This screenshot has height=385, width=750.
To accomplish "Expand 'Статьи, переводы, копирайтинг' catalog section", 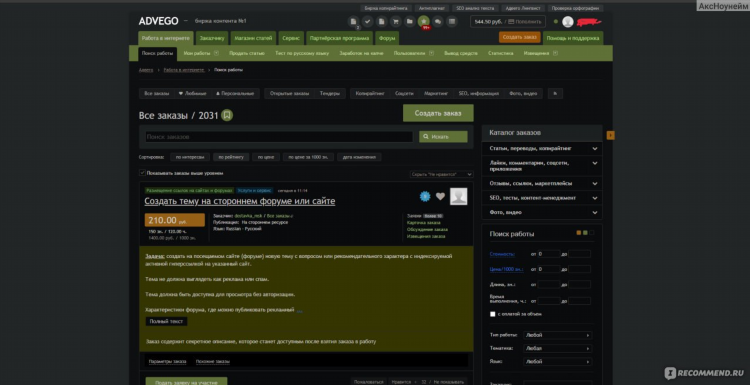I will (542, 149).
